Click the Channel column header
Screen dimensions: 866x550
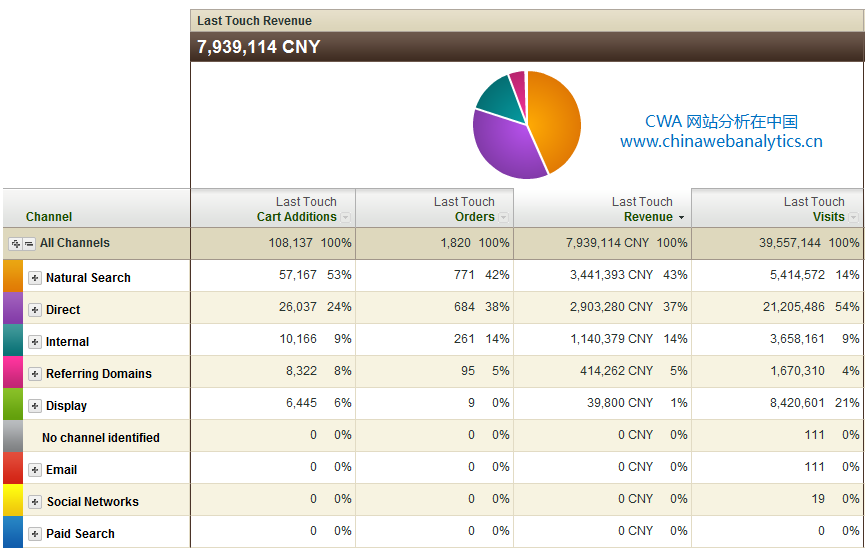[49, 217]
